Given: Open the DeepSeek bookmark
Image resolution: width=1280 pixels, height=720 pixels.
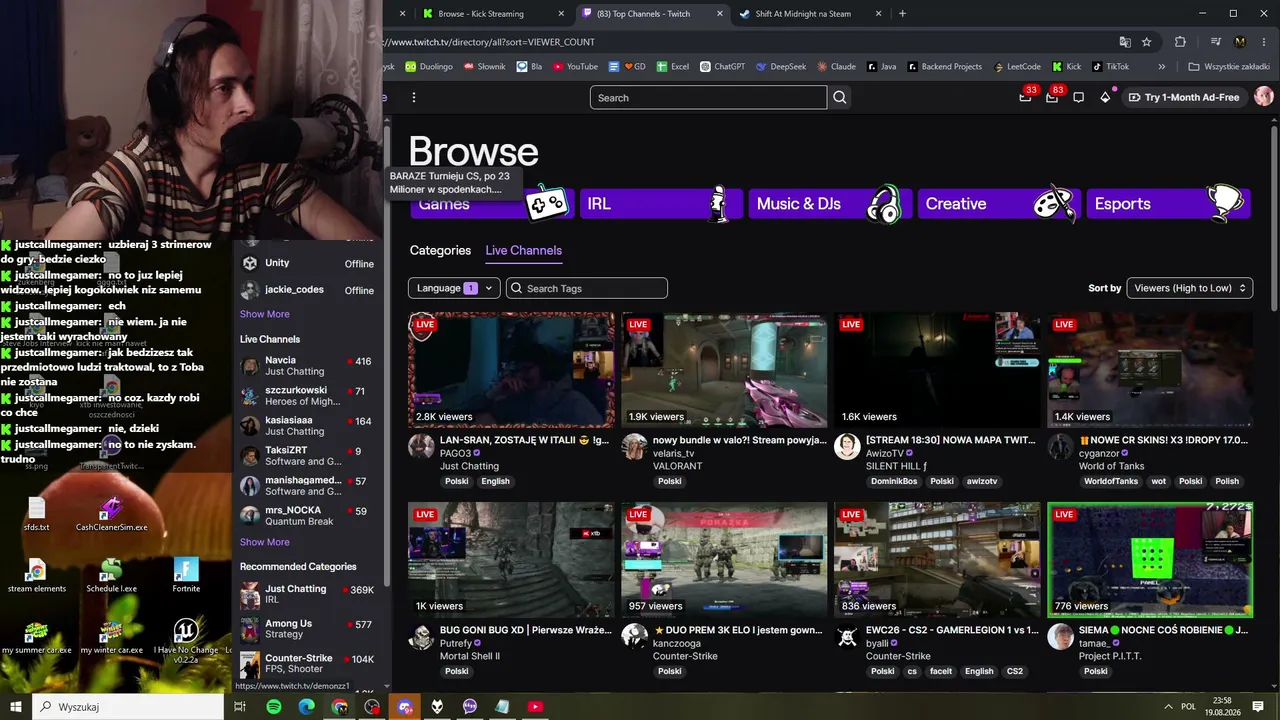Looking at the screenshot, I should (x=781, y=67).
